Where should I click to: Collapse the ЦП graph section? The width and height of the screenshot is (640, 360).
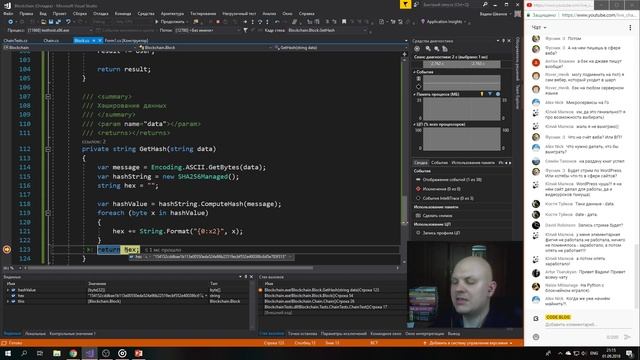click(x=414, y=124)
